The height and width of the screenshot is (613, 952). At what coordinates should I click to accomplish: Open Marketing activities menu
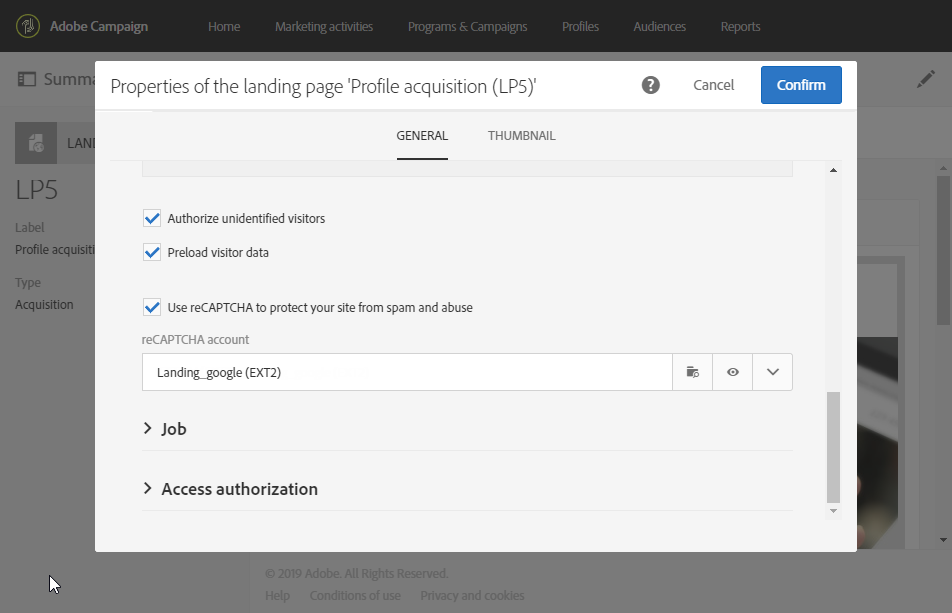click(324, 27)
